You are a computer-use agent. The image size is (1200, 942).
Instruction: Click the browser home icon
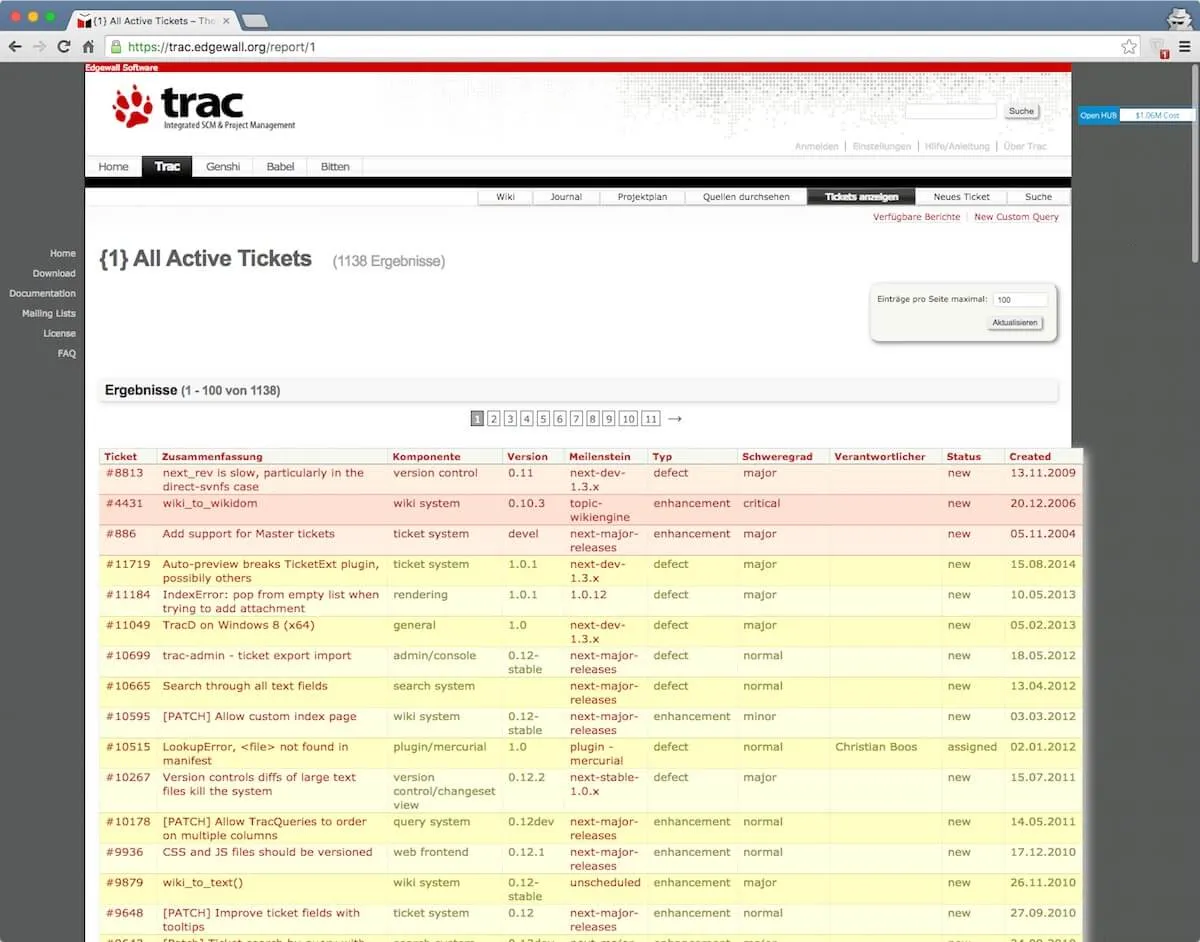point(88,46)
